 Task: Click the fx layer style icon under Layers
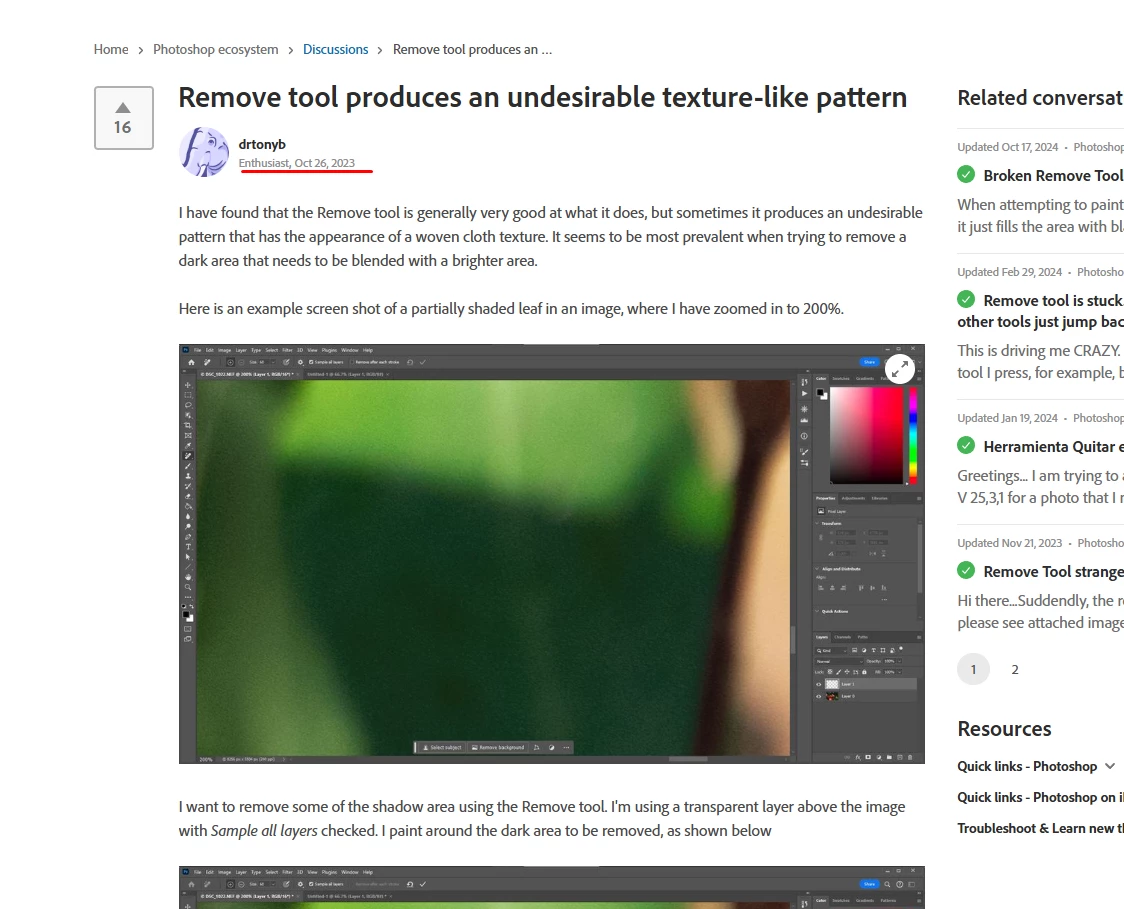pyautogui.click(x=858, y=757)
